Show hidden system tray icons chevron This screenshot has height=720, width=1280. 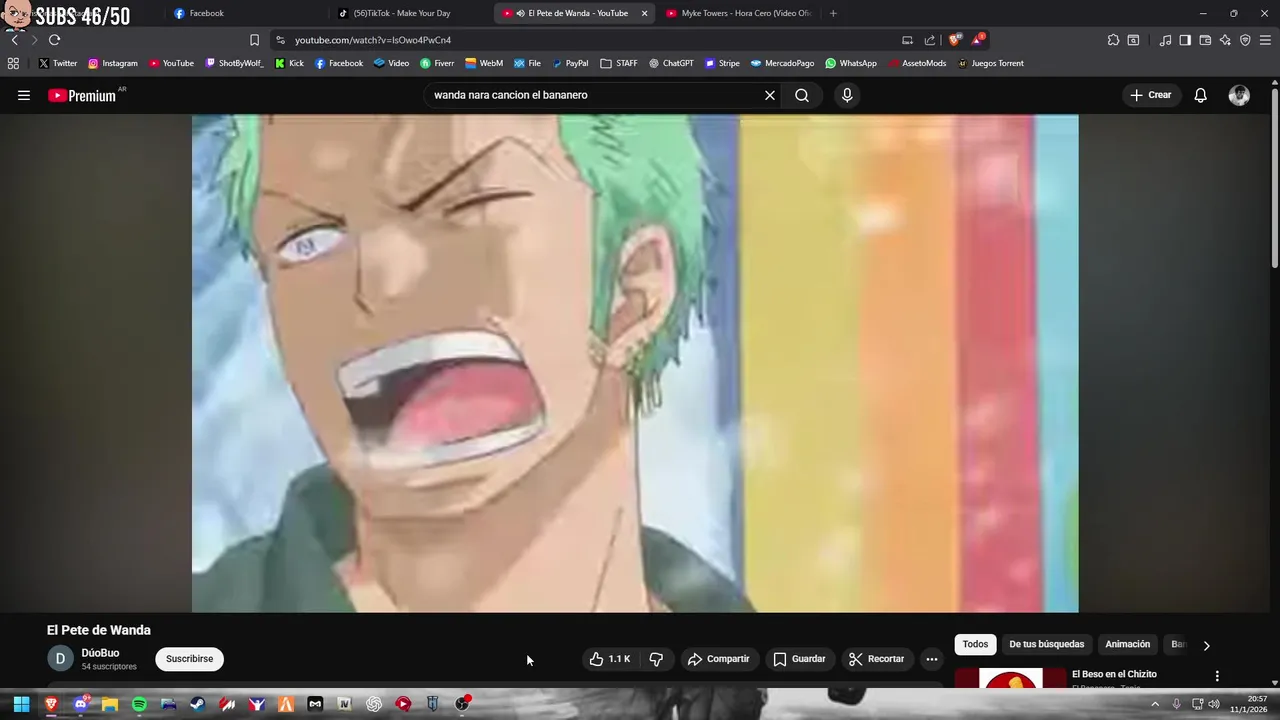tap(1155, 704)
